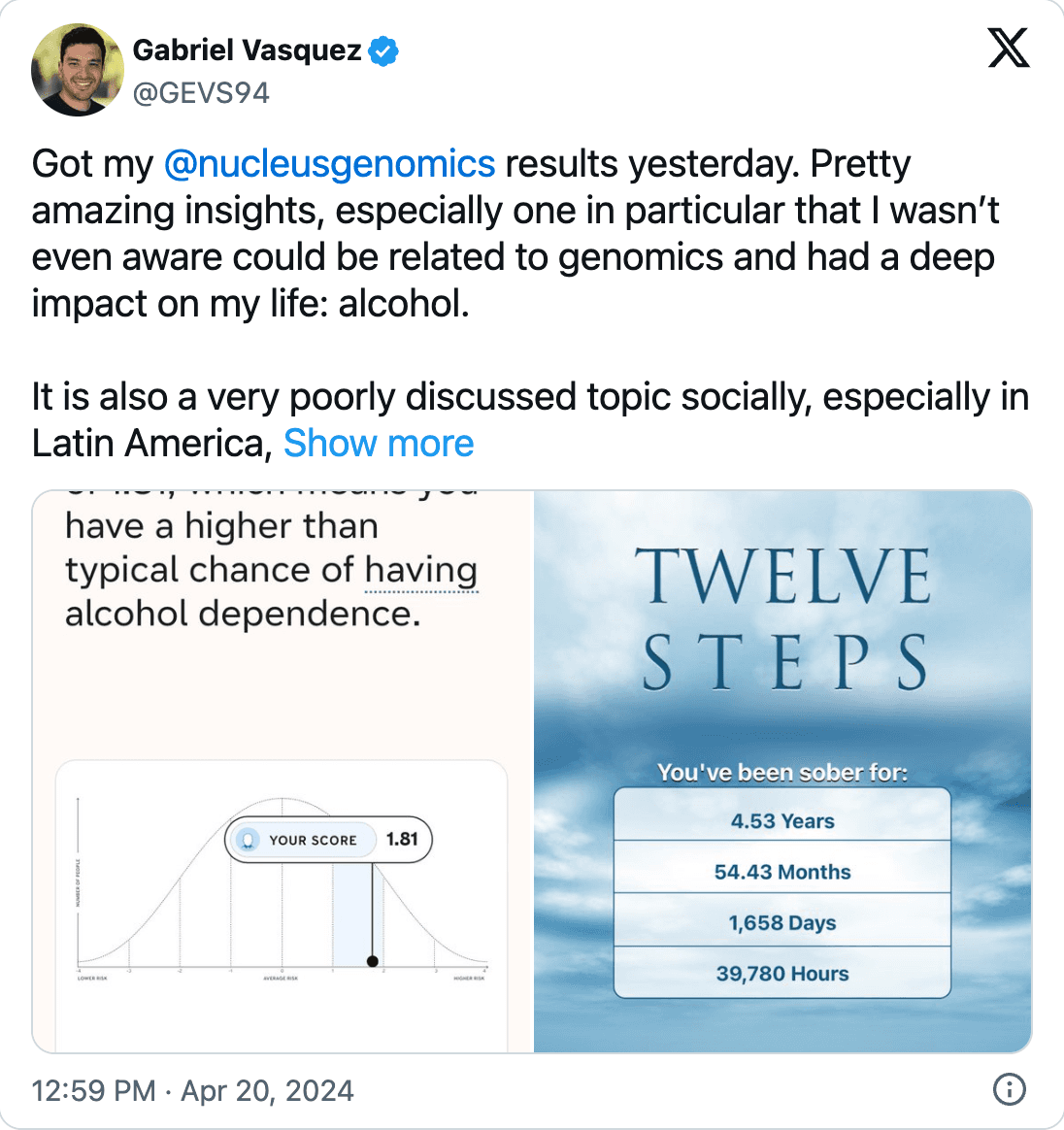Click the person icon in score badge
This screenshot has width=1064, height=1130.
click(248, 841)
